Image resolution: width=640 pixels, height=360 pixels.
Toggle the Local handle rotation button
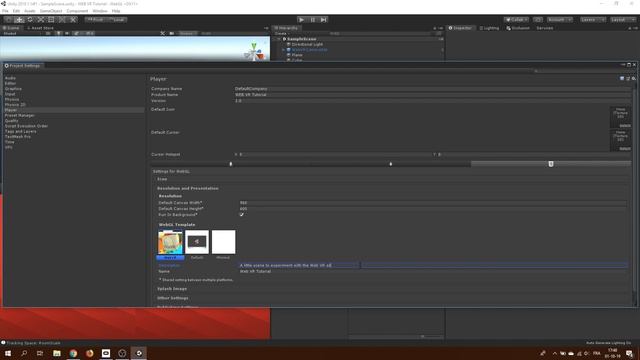click(117, 20)
